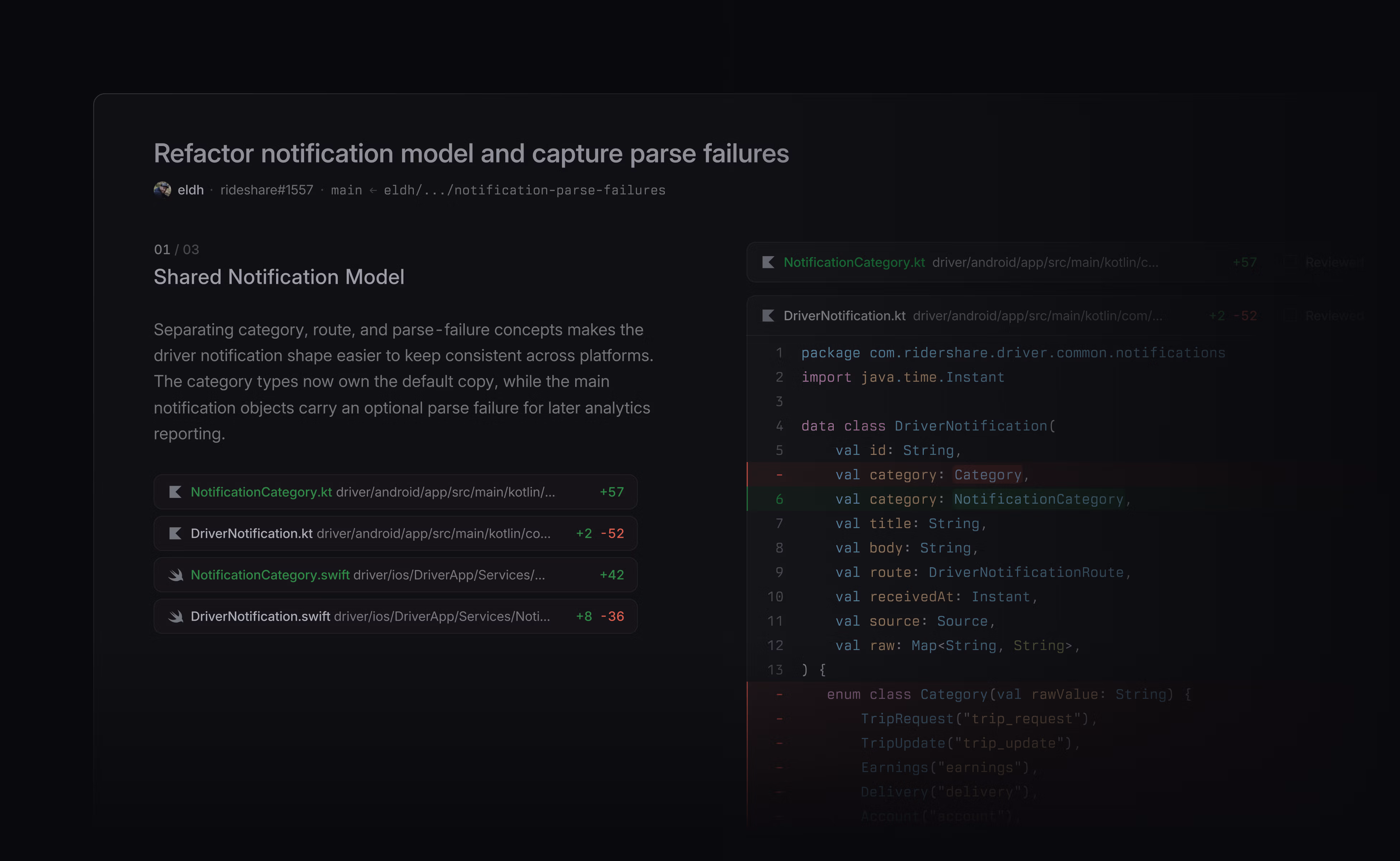Click removed line Delivery("delivery")
The image size is (1400, 861).
[949, 792]
